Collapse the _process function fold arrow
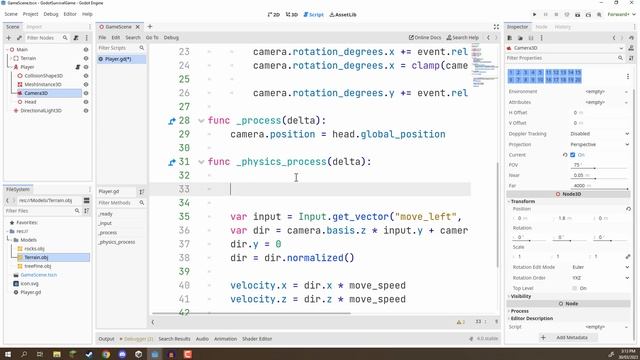Image resolution: width=640 pixels, height=360 pixels. [x=201, y=121]
